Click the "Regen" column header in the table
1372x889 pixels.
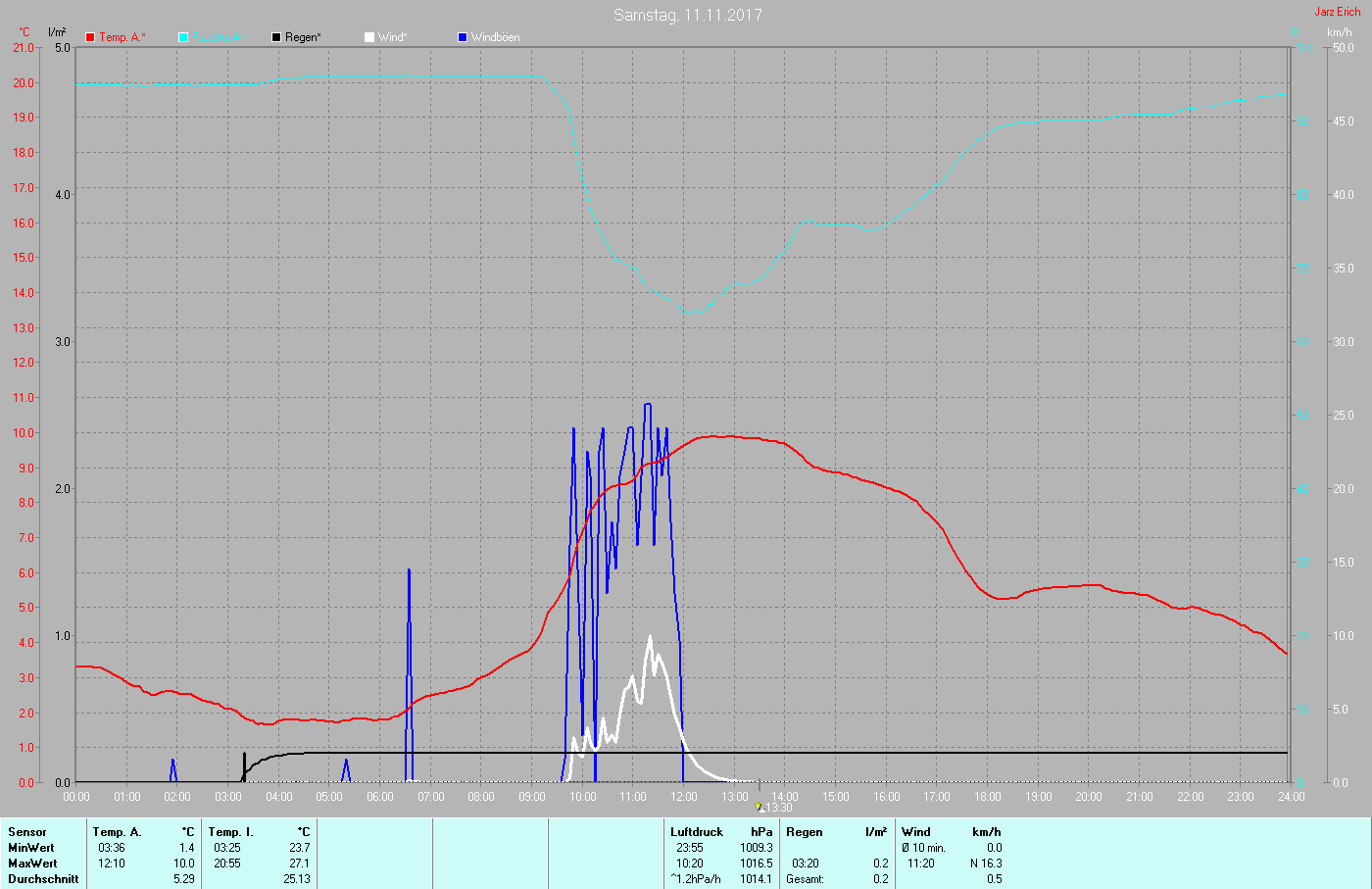pyautogui.click(x=805, y=832)
